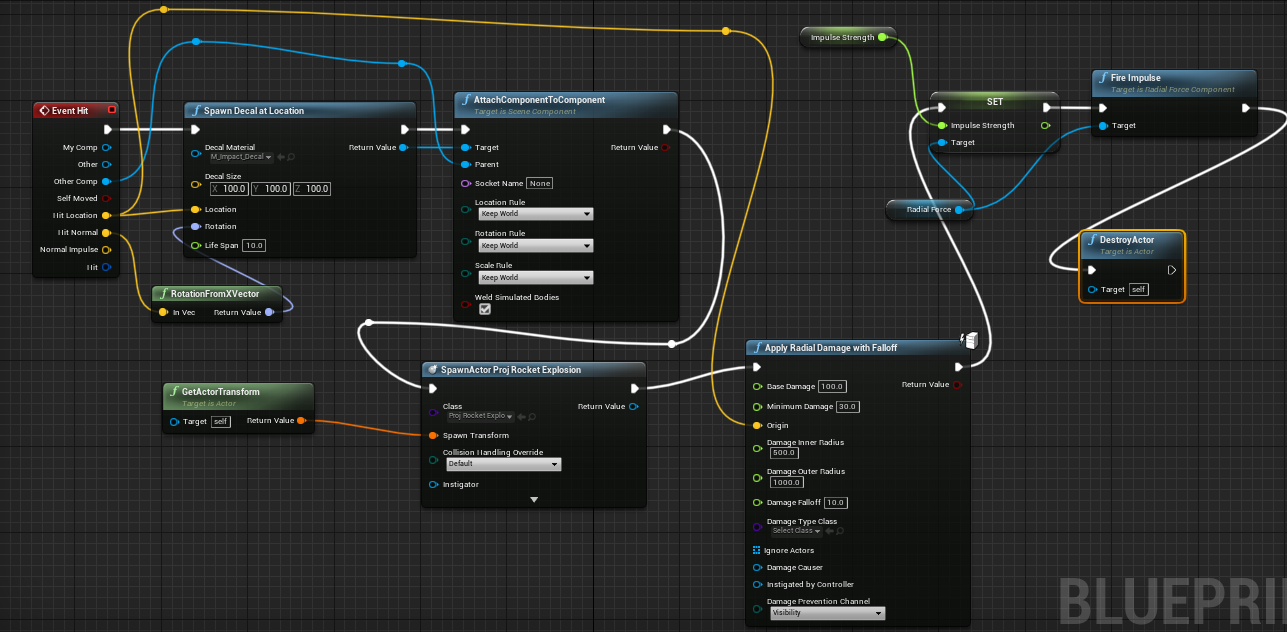Toggle Weld Simulated Bodies checkbox
Screen dimensions: 1287x632
click(485, 309)
